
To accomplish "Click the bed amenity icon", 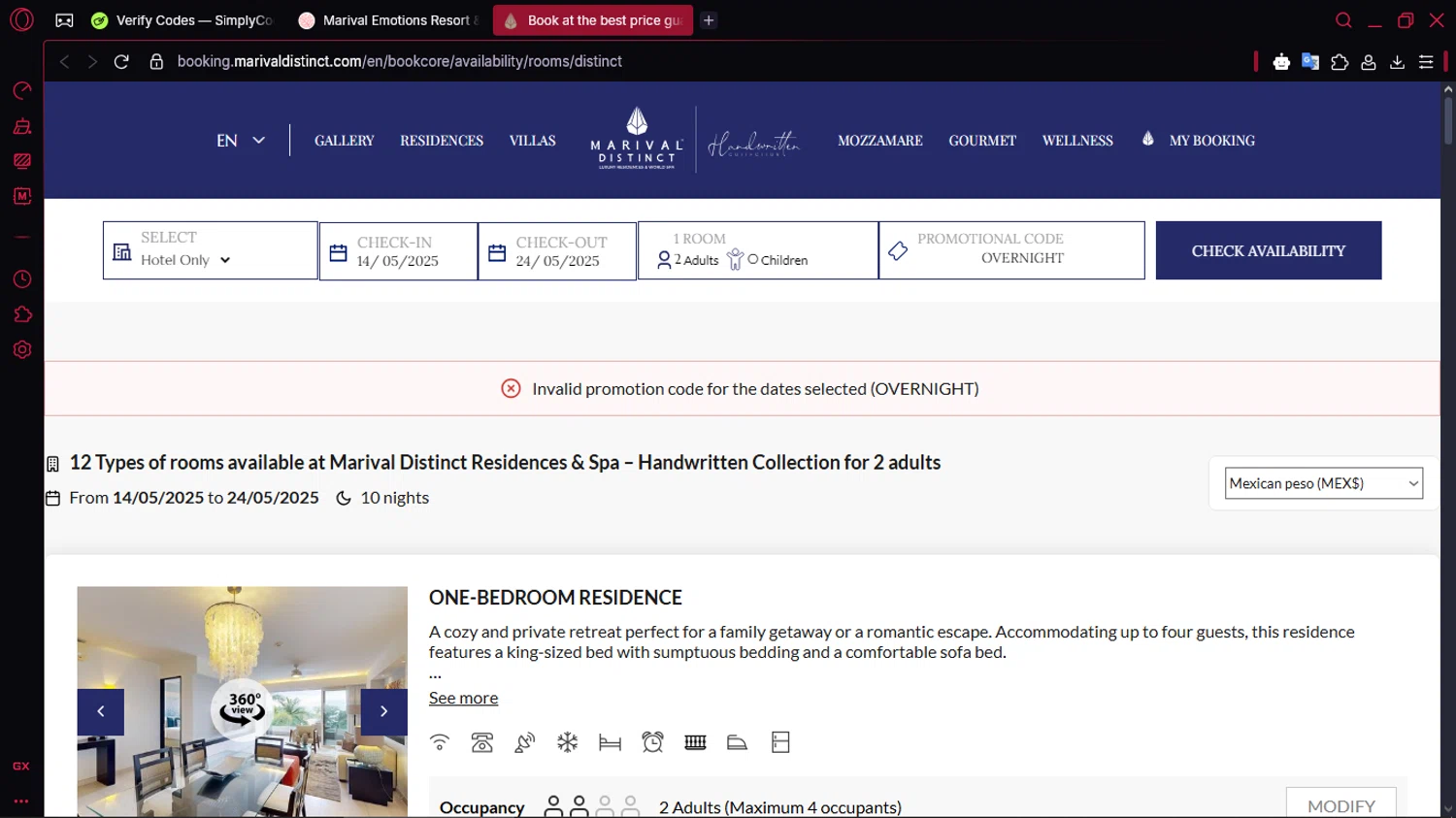I will click(x=610, y=742).
